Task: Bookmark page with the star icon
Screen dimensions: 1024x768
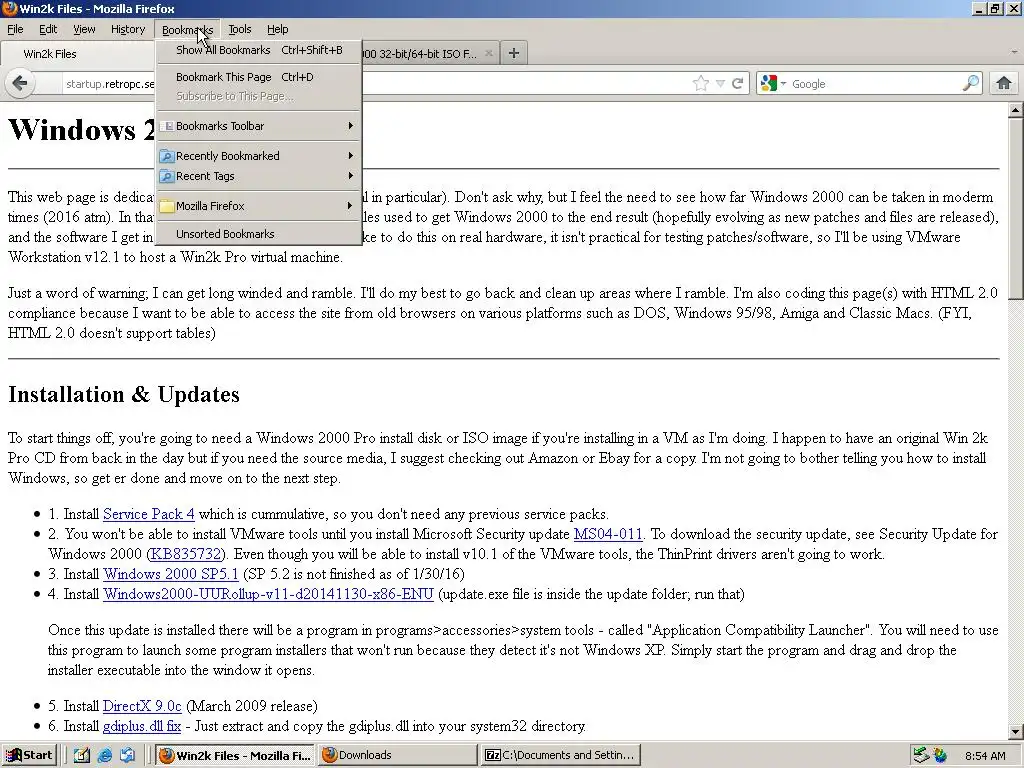Action: pos(701,83)
